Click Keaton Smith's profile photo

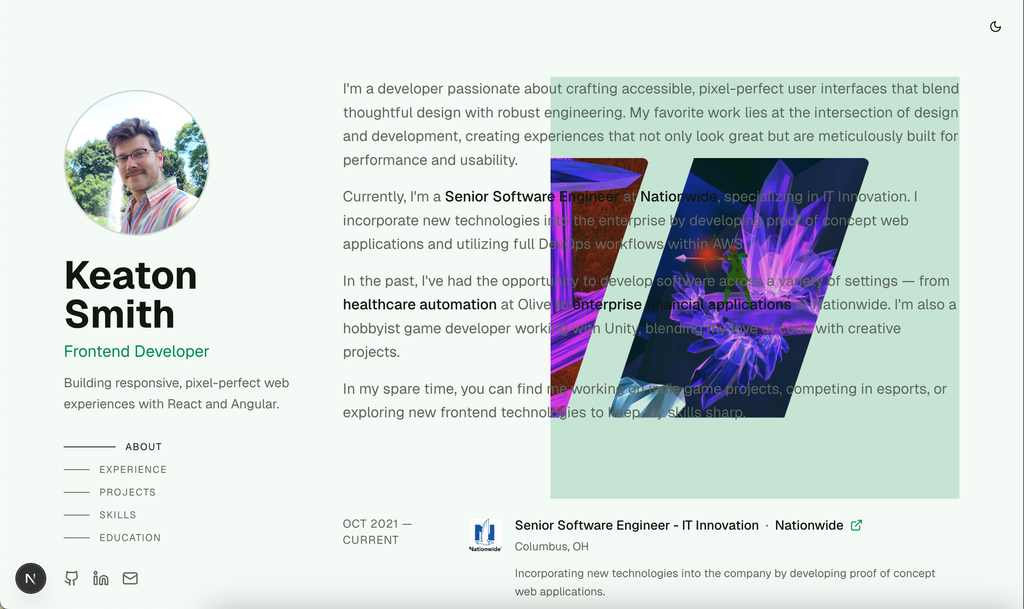click(x=136, y=162)
